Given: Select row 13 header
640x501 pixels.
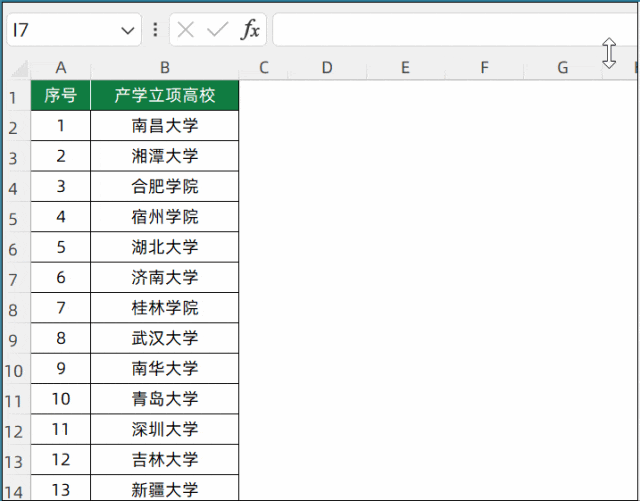Looking at the screenshot, I should (16, 461).
